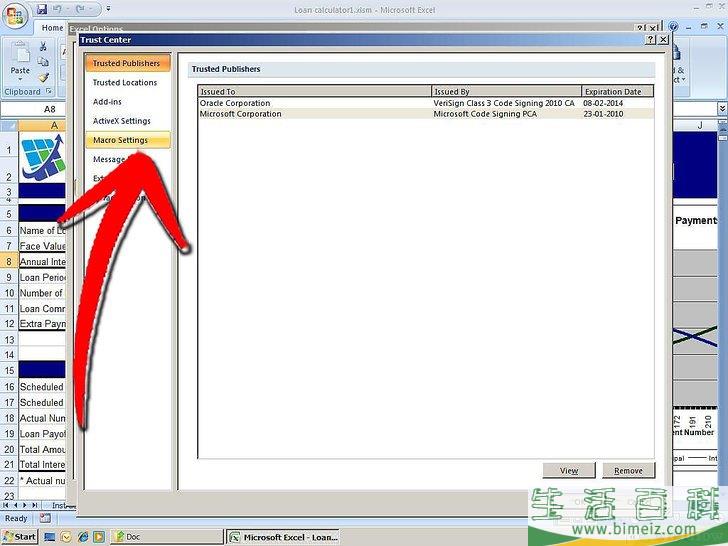This screenshot has height=546, width=728.
Task: Click the Paste clipboard icon
Action: [x=20, y=53]
